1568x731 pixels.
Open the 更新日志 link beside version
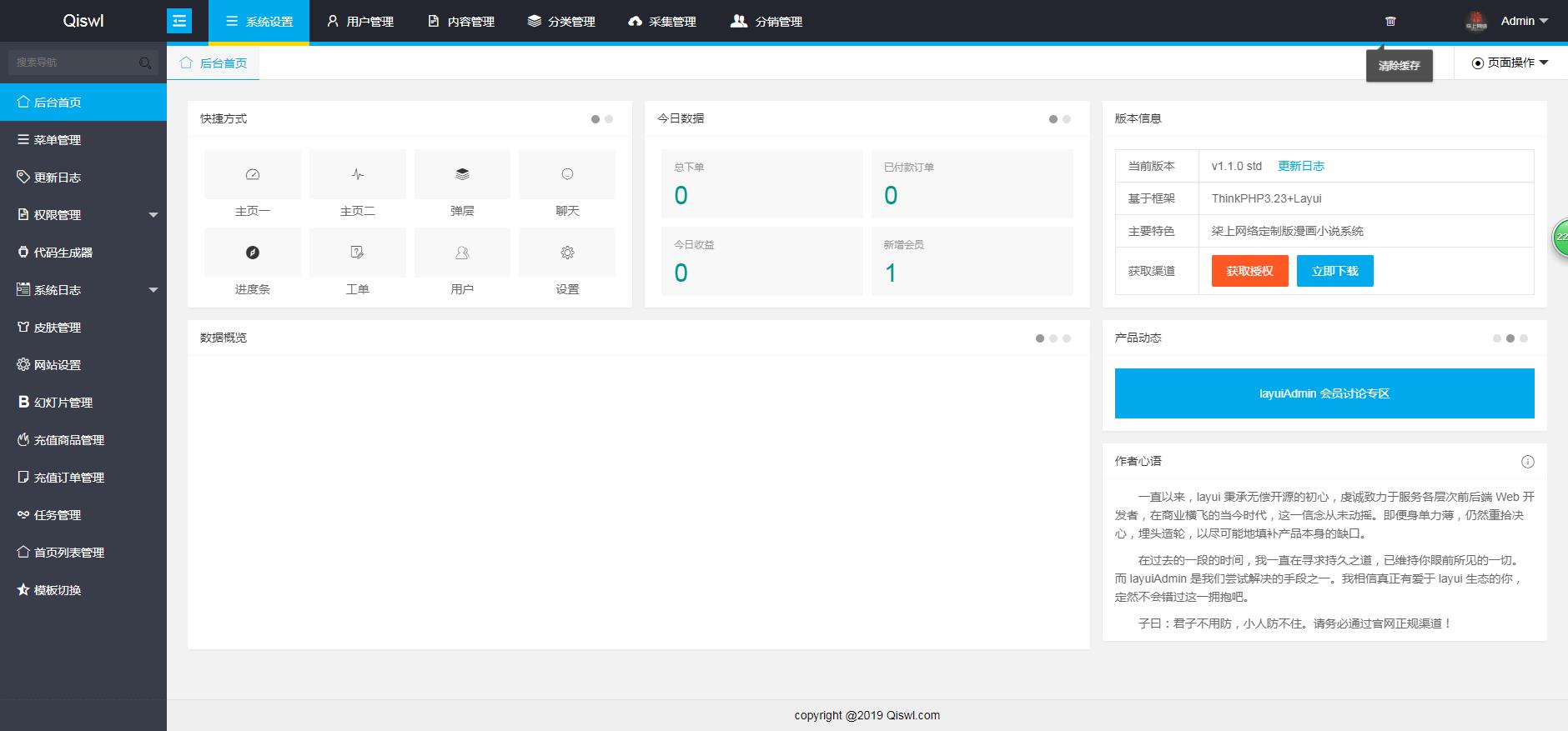click(1301, 166)
